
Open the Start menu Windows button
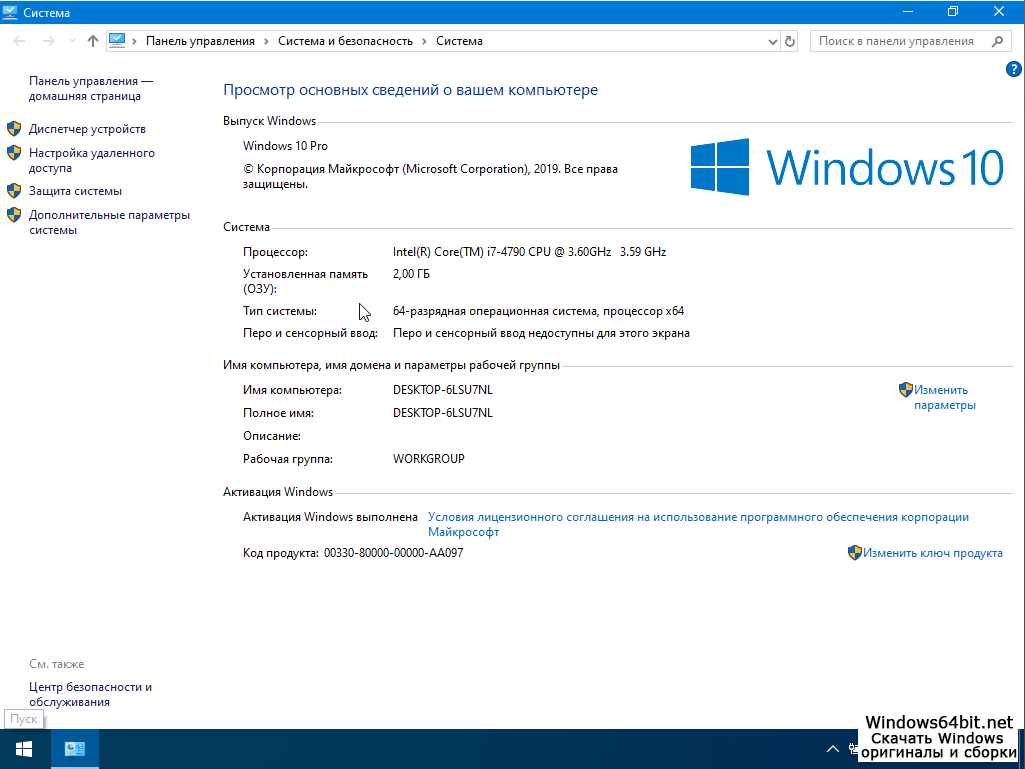[23, 749]
